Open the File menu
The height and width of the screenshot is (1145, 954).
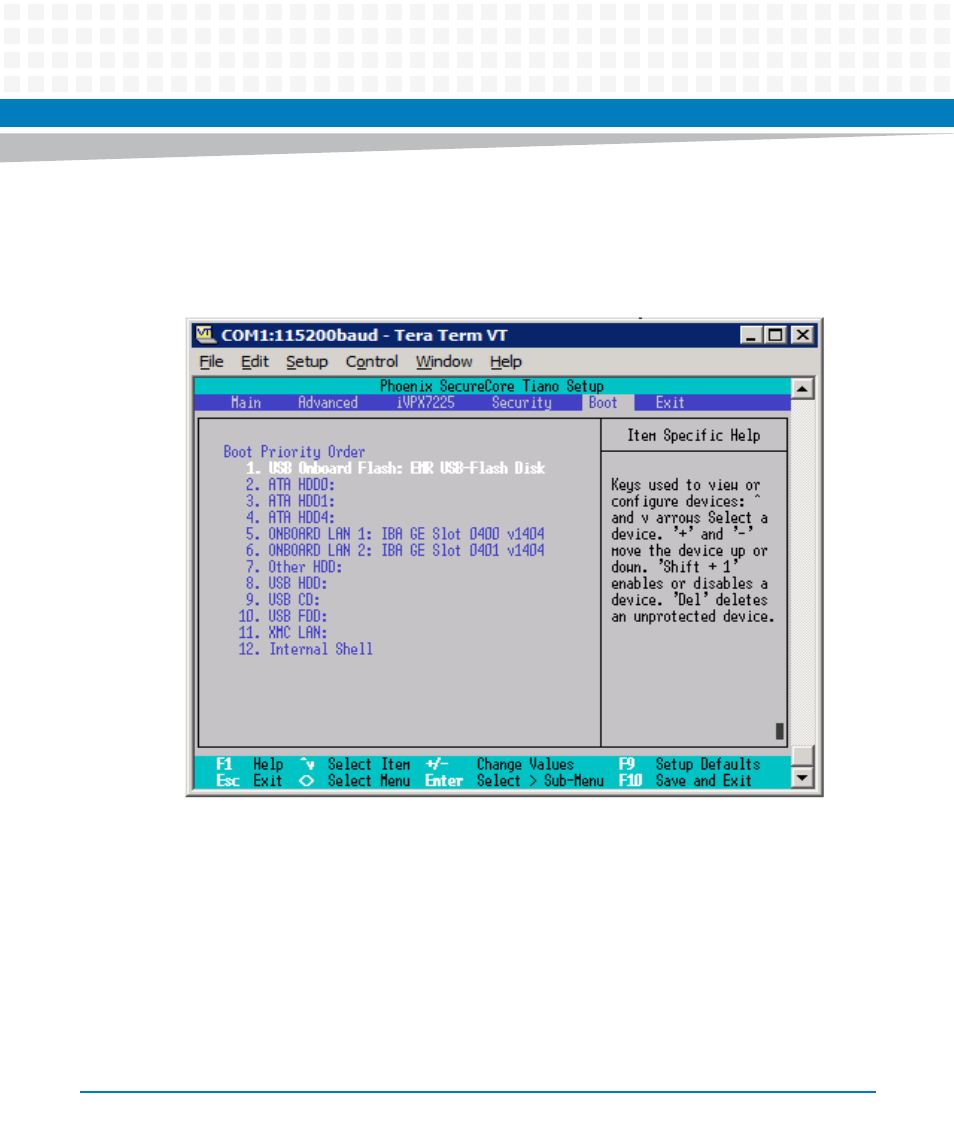coord(211,361)
